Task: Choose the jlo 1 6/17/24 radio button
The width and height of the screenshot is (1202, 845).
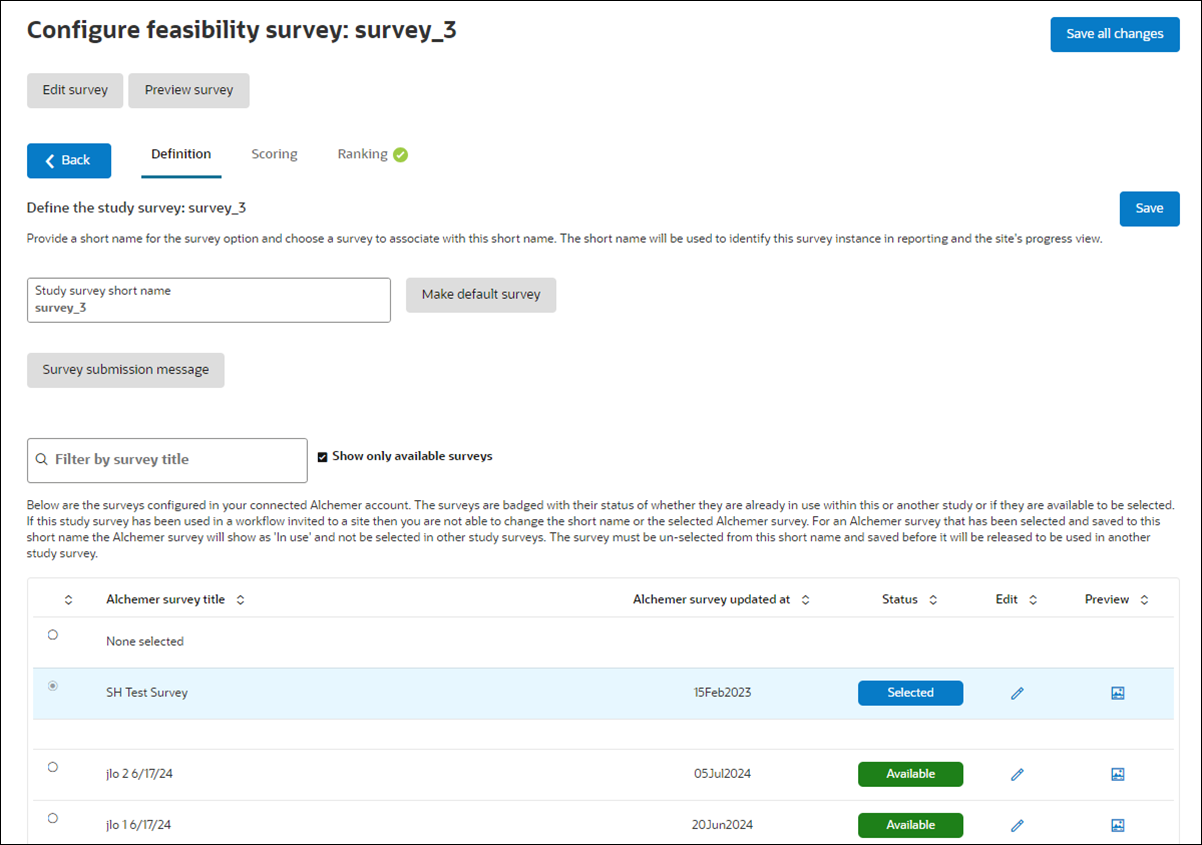Action: click(x=53, y=818)
